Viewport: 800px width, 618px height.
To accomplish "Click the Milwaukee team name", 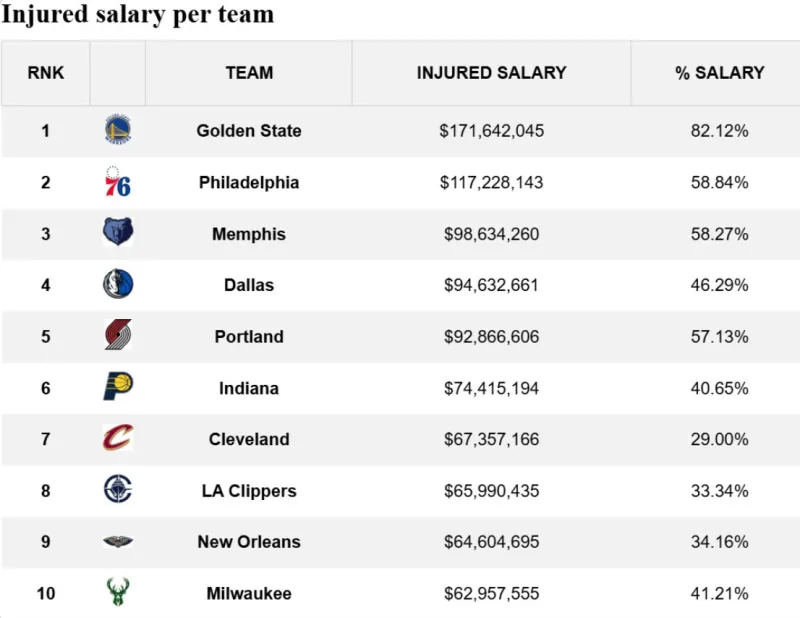I will point(249,594).
